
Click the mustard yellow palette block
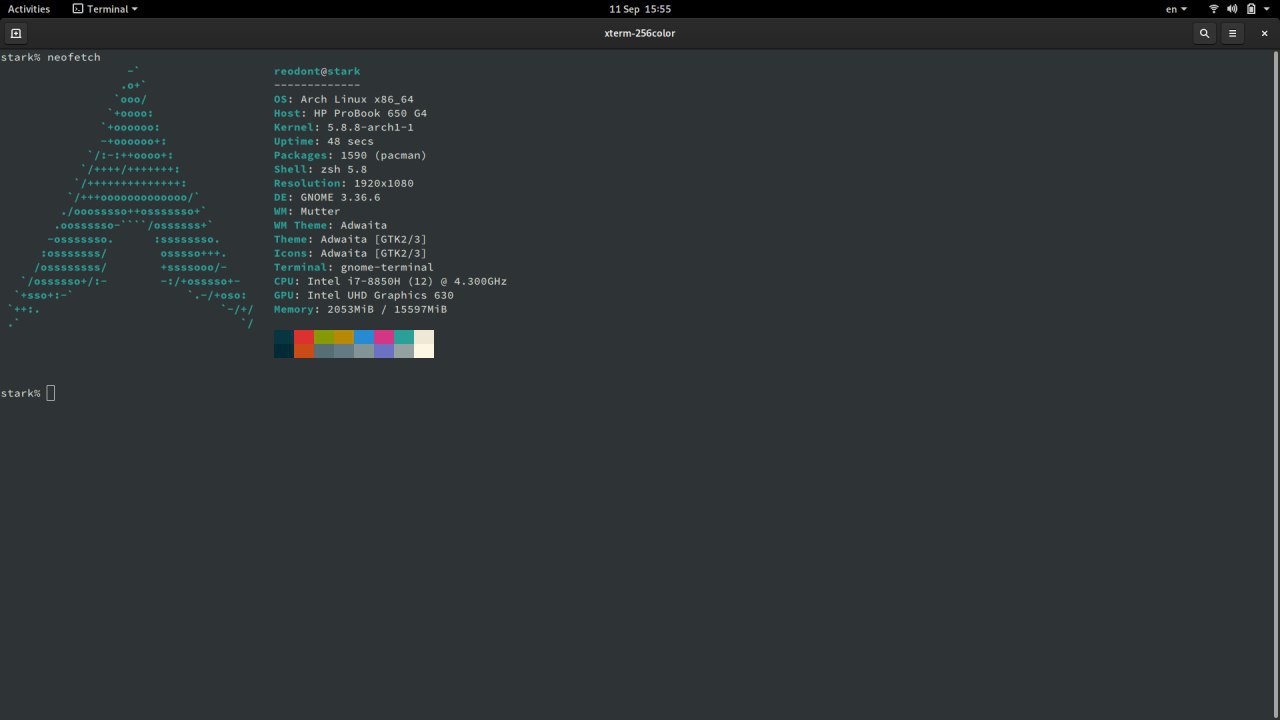tap(344, 337)
